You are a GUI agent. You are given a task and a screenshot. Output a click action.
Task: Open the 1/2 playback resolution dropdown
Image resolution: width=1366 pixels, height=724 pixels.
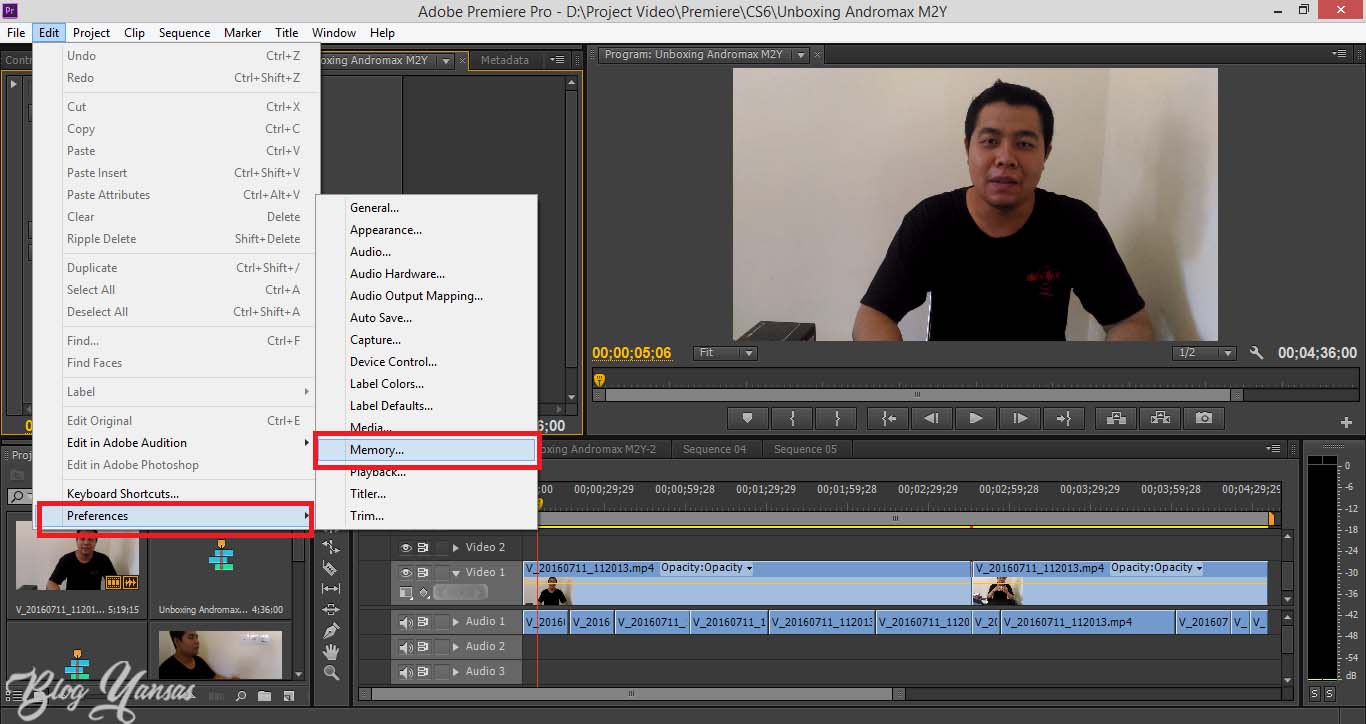point(1205,353)
